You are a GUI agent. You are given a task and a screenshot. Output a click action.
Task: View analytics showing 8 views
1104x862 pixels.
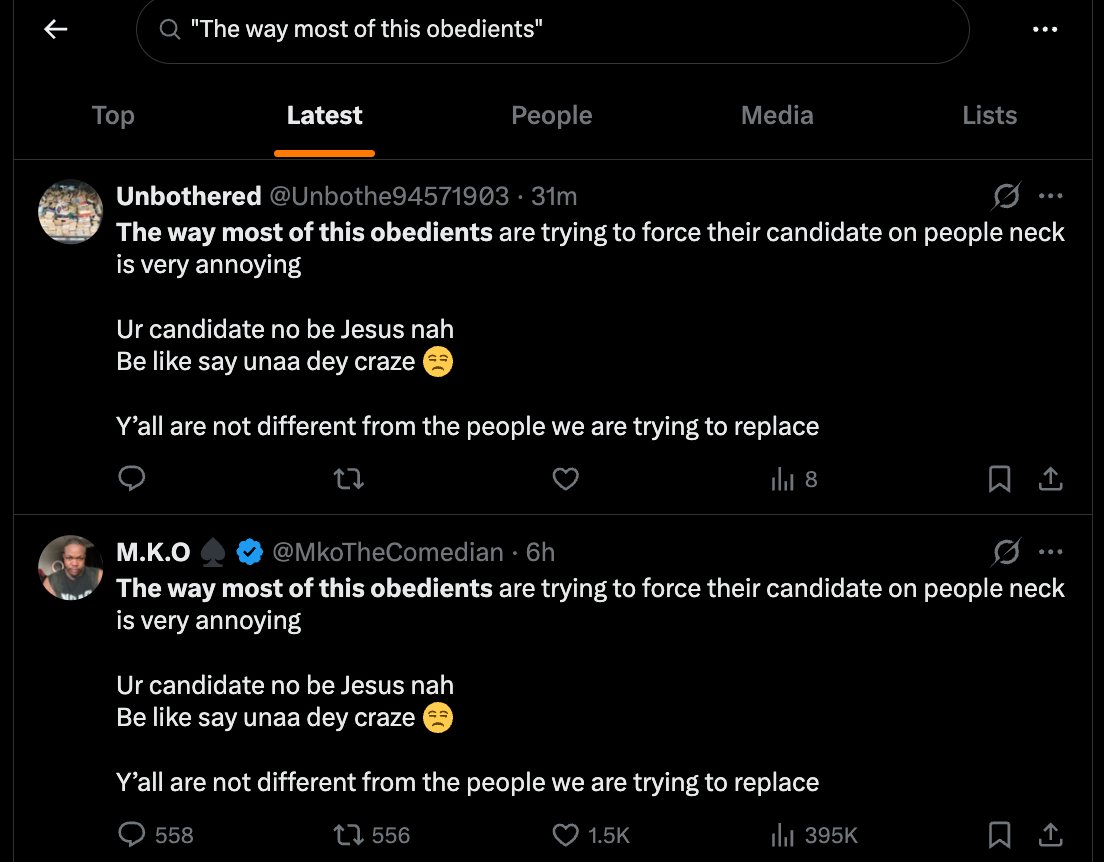(x=794, y=480)
